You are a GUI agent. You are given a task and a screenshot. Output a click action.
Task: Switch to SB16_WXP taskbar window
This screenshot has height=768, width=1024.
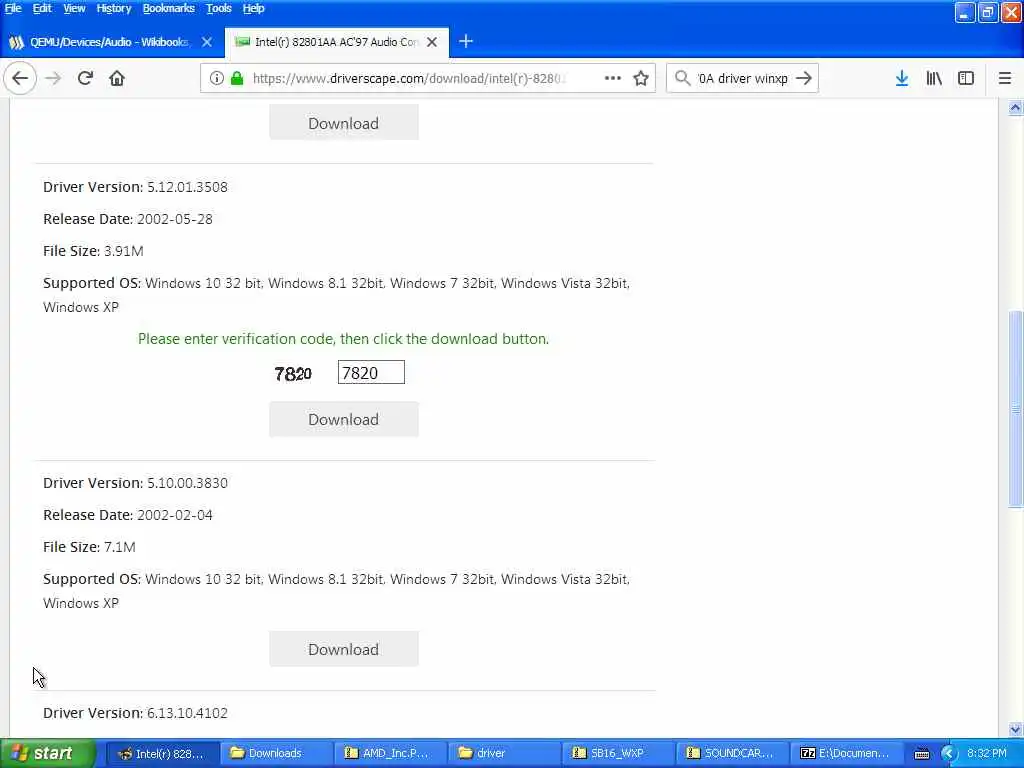click(618, 754)
